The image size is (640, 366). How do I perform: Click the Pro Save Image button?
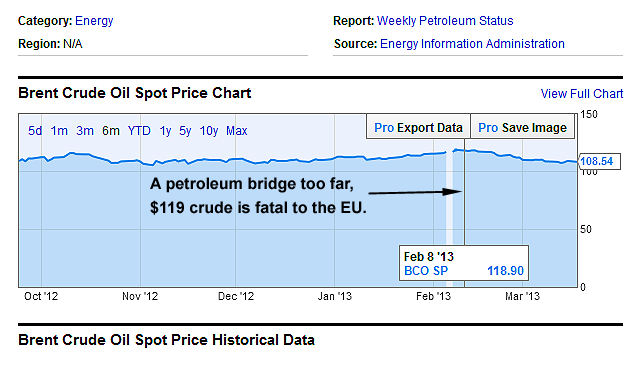(522, 128)
